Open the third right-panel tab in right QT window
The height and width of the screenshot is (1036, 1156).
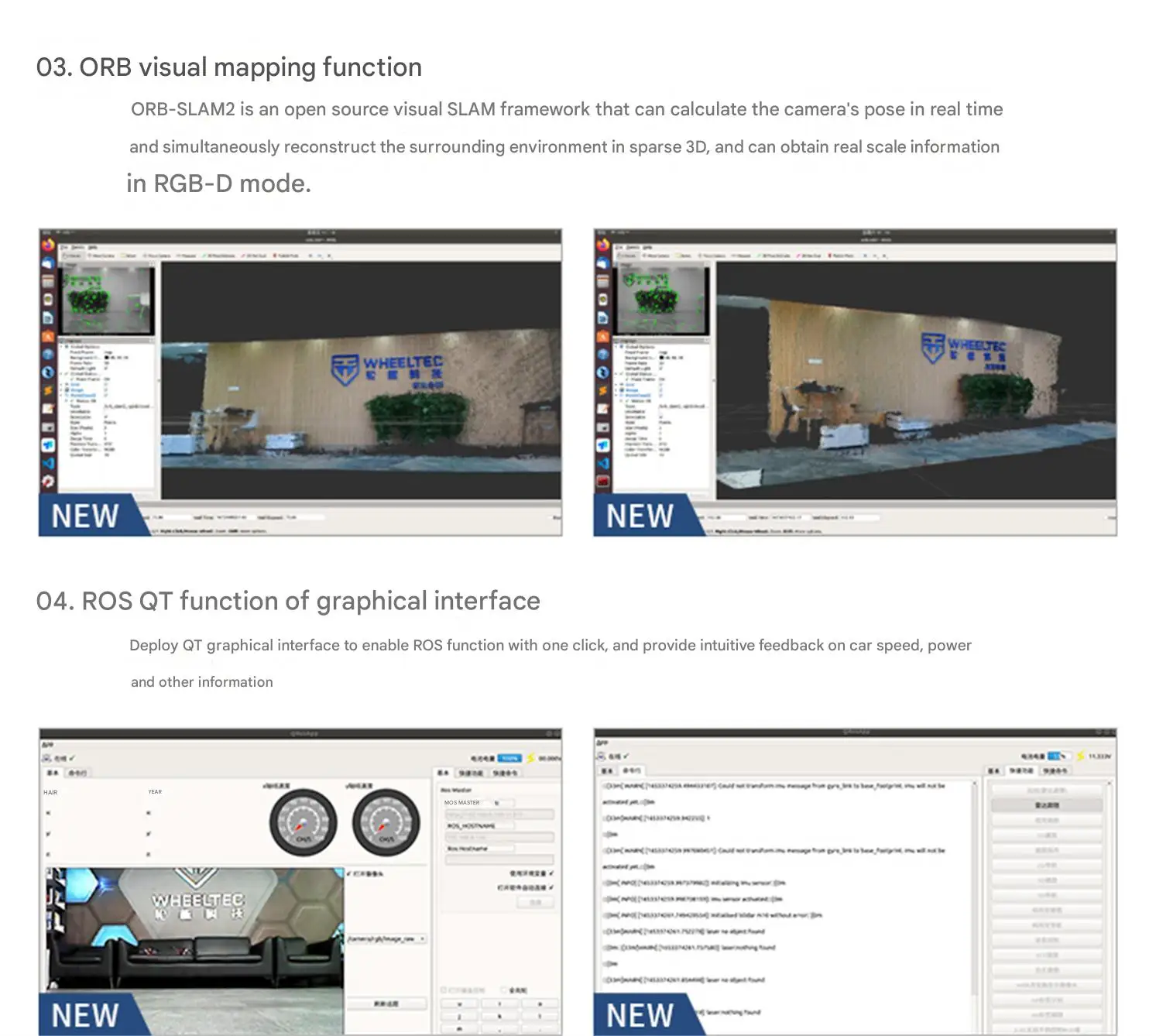[1055, 770]
